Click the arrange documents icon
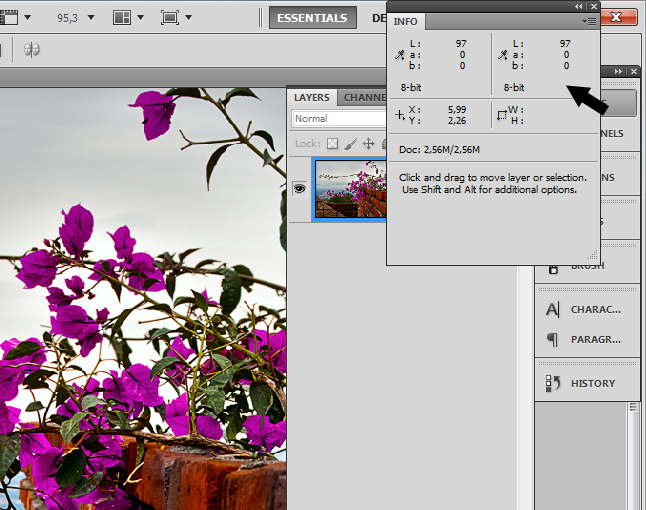The height and width of the screenshot is (510, 646). [122, 18]
